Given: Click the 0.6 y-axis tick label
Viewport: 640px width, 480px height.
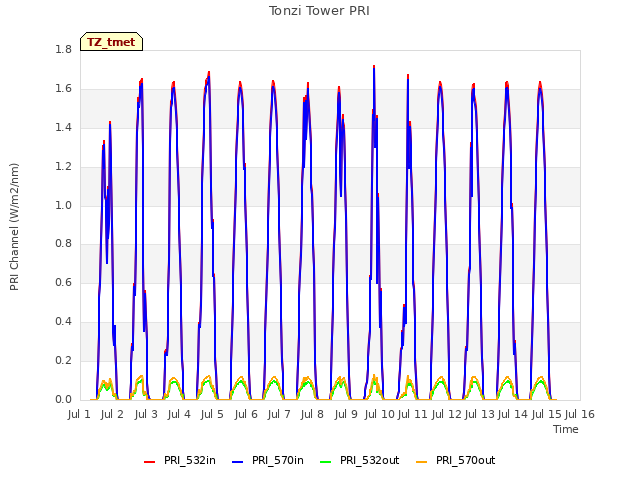Looking at the screenshot, I should tap(63, 282).
